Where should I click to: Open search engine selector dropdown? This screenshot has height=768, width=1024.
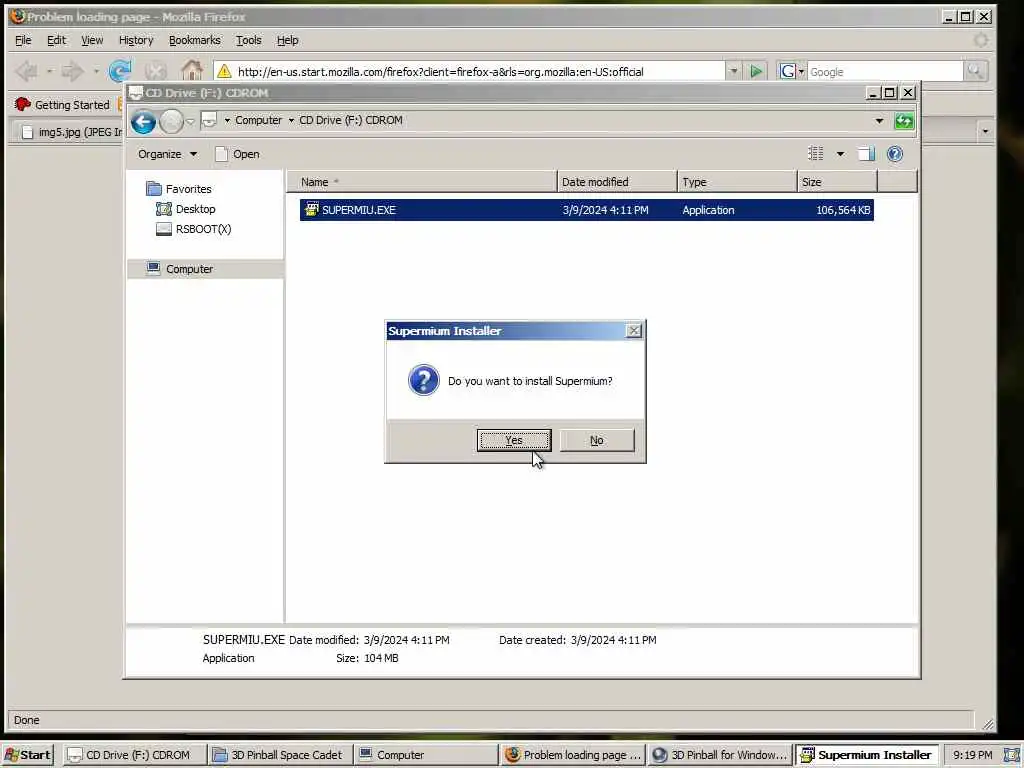(792, 71)
